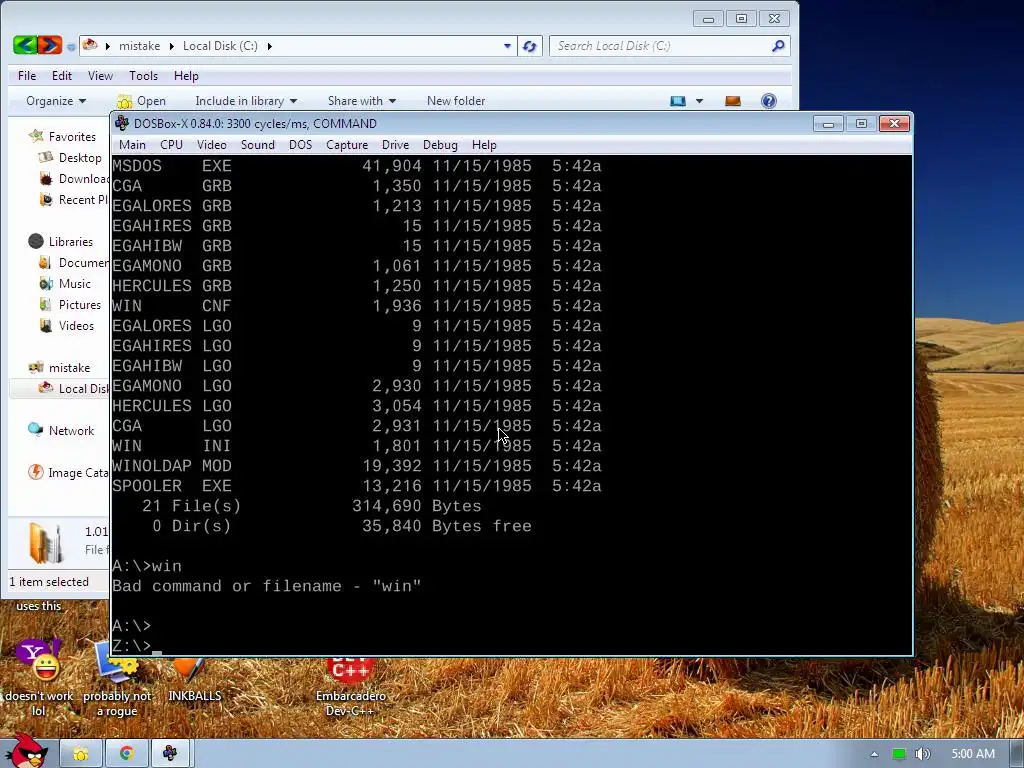Select Documents under Libraries
This screenshot has width=1024, height=768.
coord(74,263)
